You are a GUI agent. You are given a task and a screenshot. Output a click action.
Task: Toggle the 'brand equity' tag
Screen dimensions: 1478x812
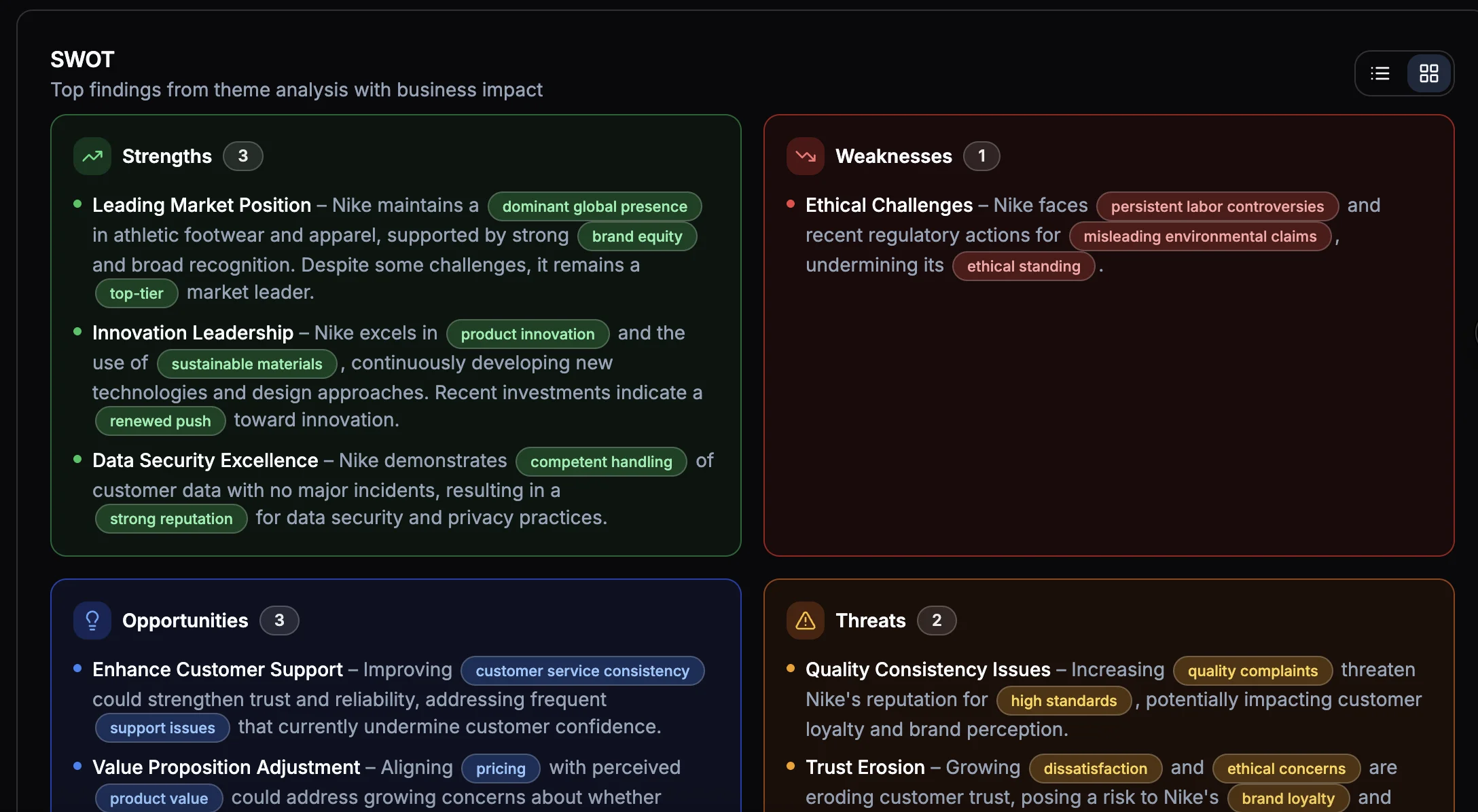click(x=636, y=236)
